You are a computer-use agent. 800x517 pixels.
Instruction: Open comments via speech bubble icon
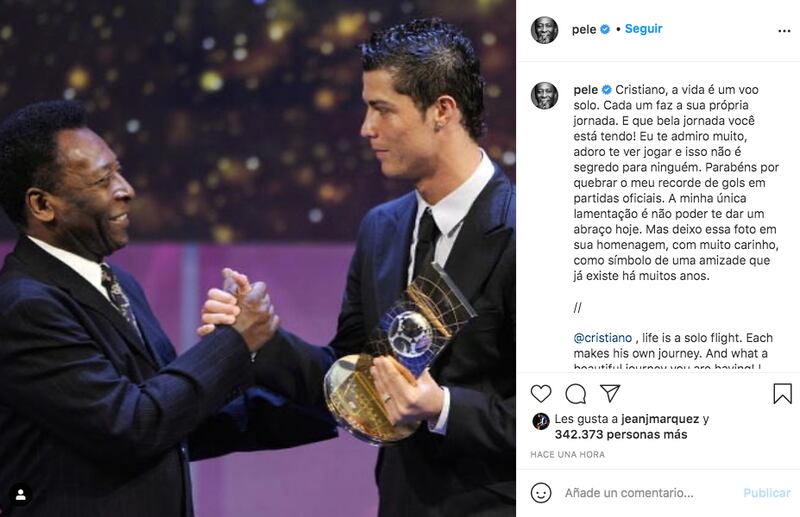coord(576,393)
